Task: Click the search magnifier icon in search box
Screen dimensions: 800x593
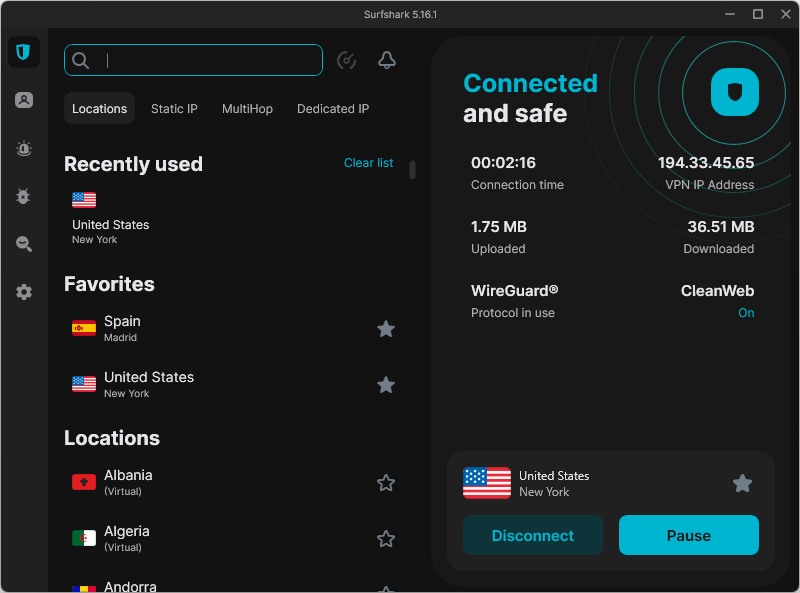Action: coord(81,60)
